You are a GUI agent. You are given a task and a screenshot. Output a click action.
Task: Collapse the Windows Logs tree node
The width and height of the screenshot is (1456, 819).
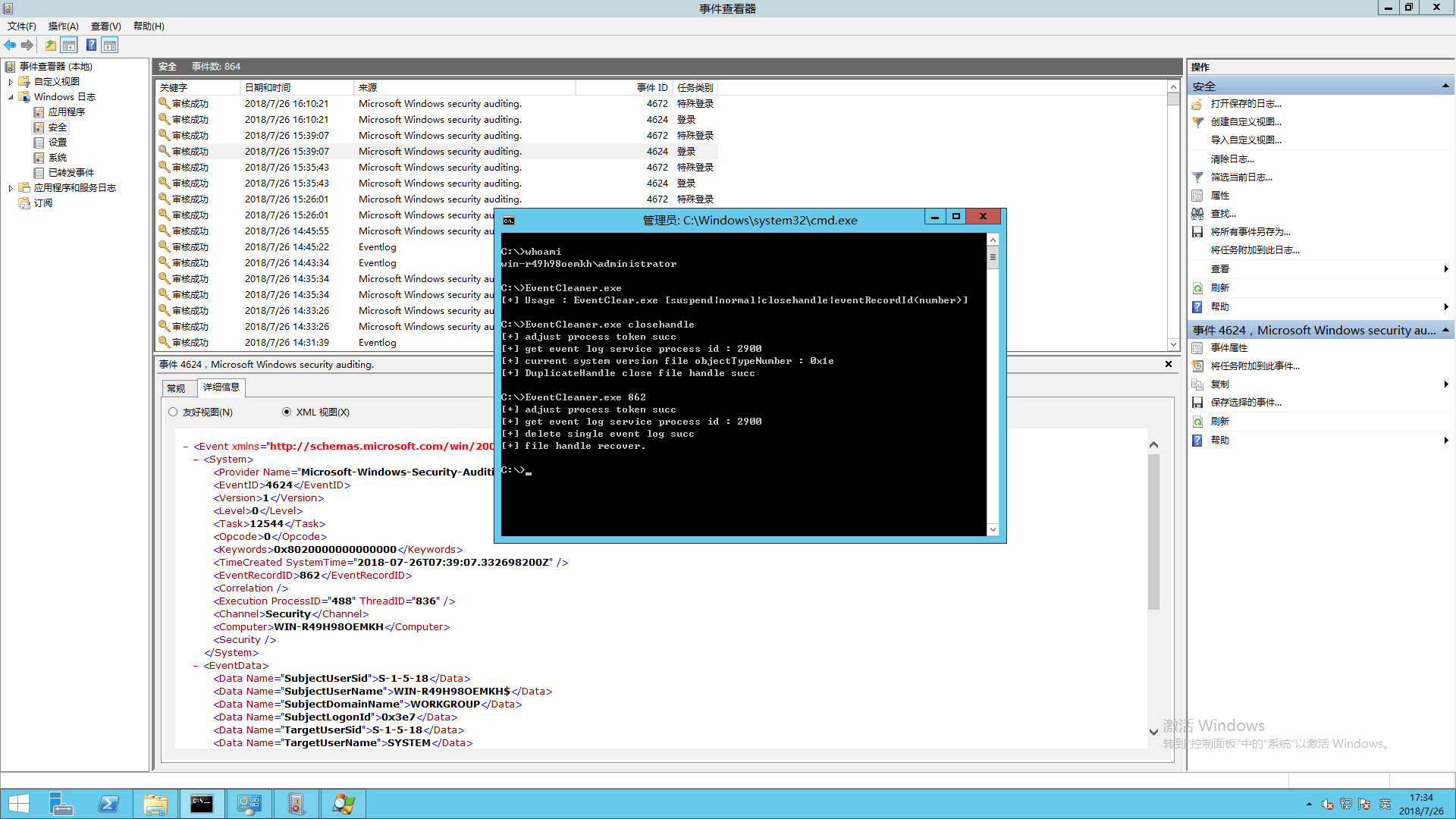pyautogui.click(x=11, y=97)
